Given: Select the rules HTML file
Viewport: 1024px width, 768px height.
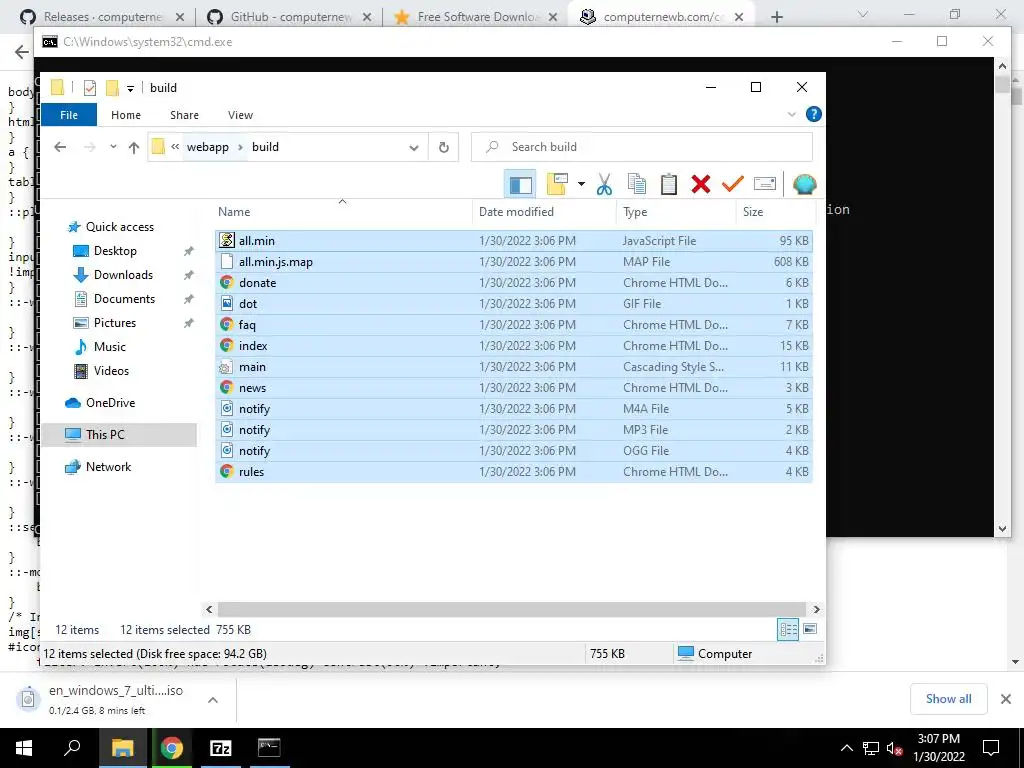Looking at the screenshot, I should coord(513,472).
